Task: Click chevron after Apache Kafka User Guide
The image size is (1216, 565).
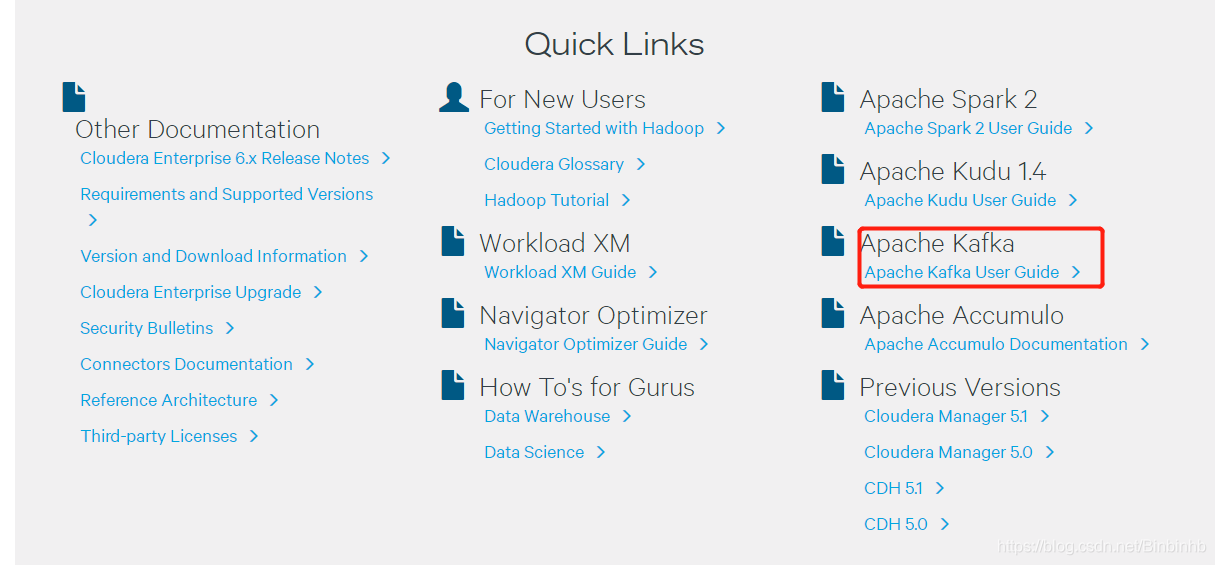Action: (1076, 272)
